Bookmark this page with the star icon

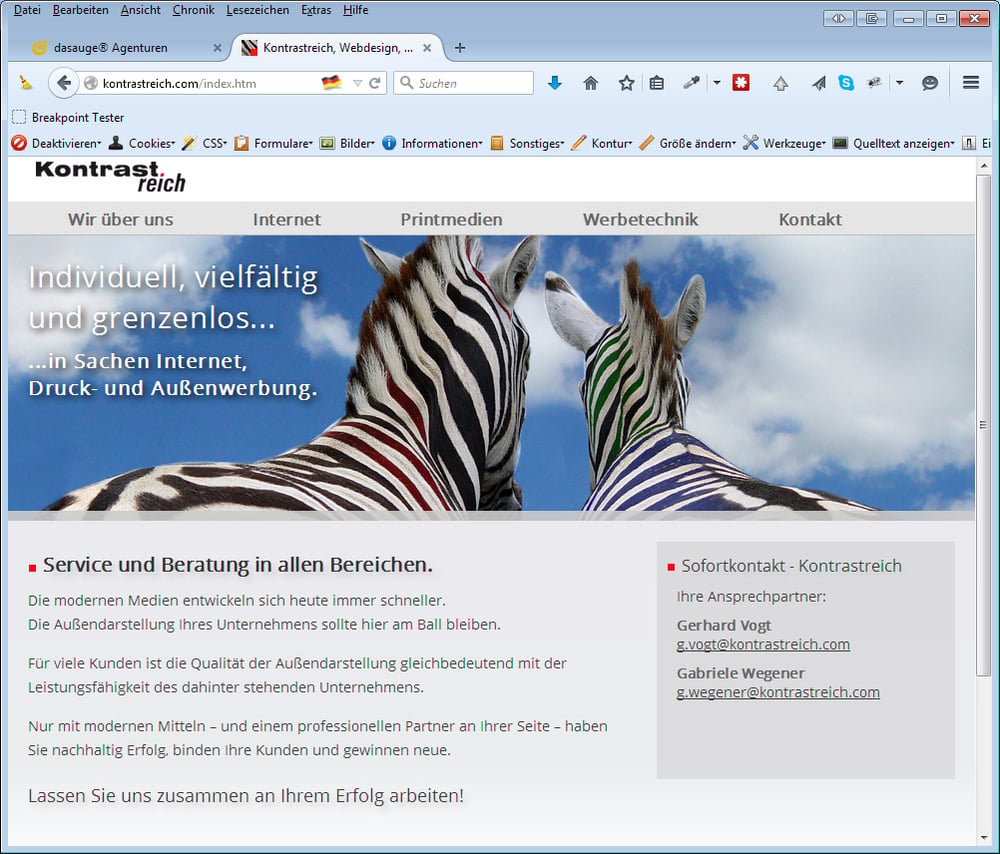626,83
